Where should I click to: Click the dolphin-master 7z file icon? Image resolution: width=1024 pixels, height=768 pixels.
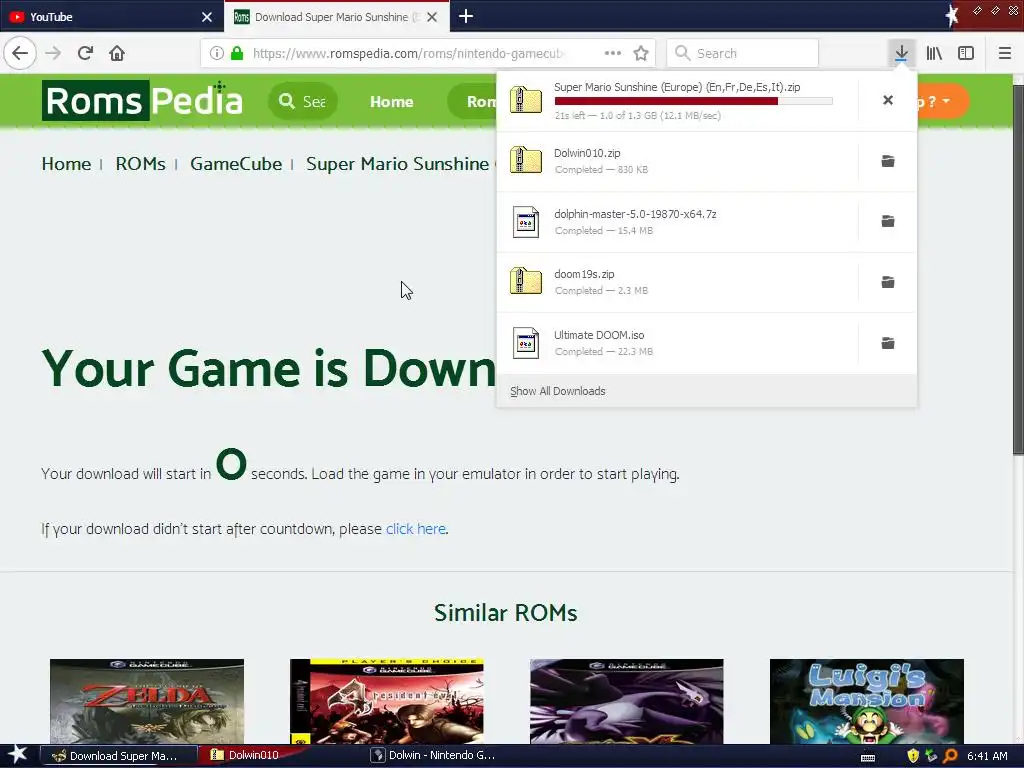coord(526,221)
